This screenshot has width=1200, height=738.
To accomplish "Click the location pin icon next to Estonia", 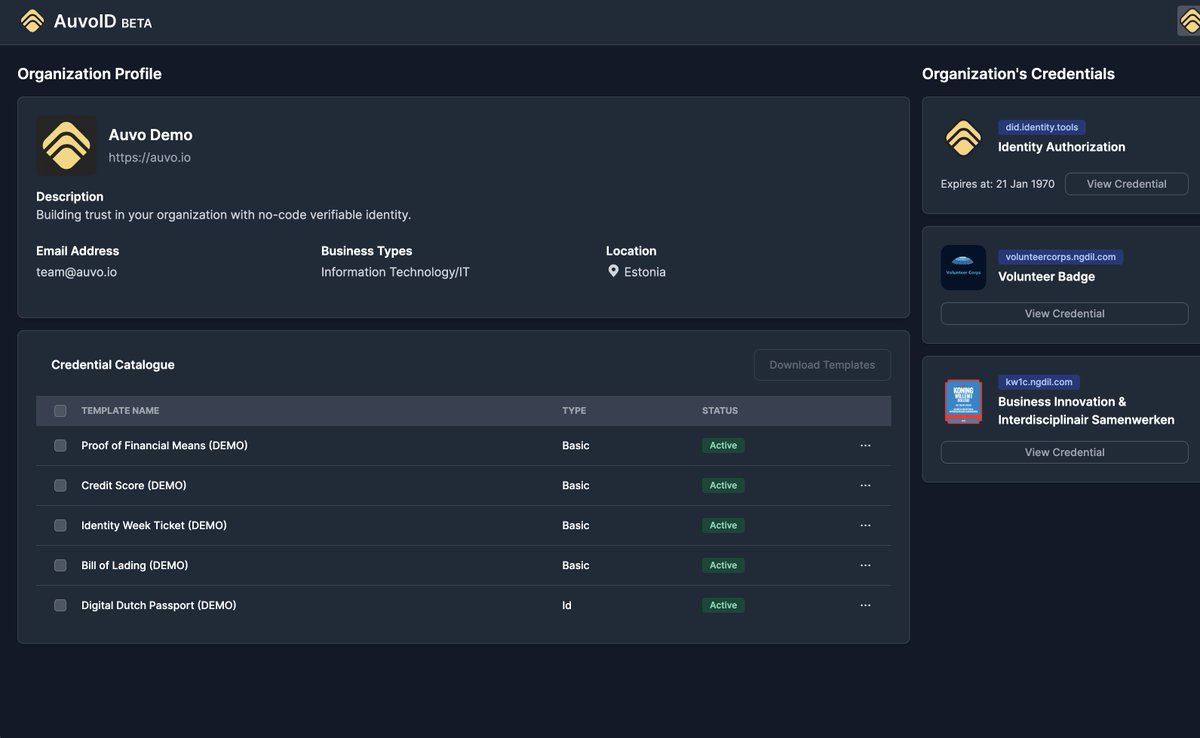I will [x=613, y=269].
